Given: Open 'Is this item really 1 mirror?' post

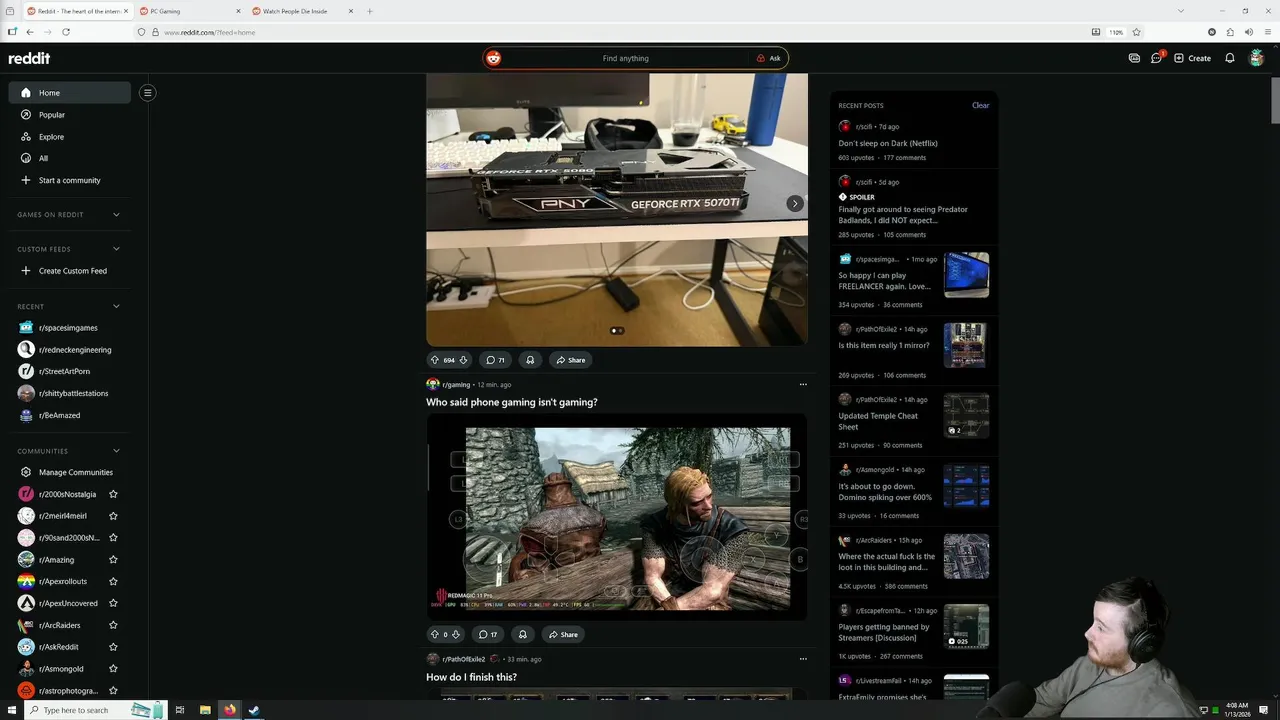Looking at the screenshot, I should coord(884,345).
